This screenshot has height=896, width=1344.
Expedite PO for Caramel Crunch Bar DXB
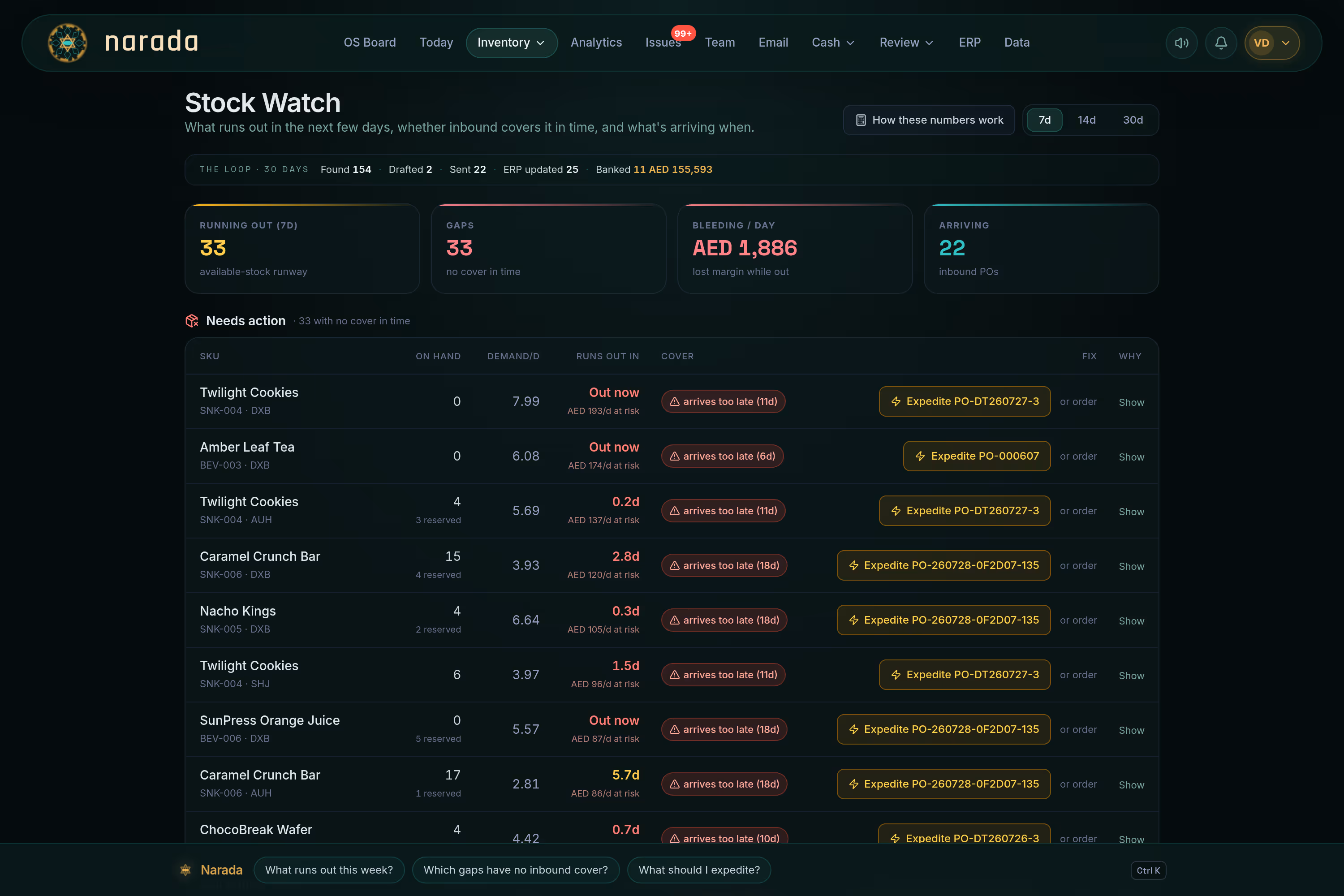click(x=943, y=566)
